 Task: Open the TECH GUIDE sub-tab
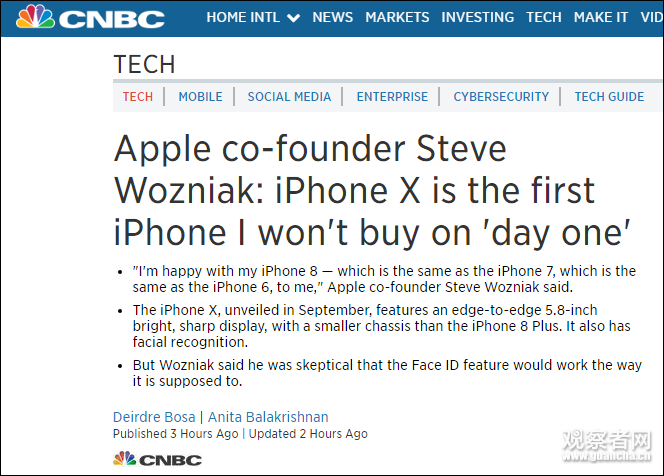coord(609,97)
